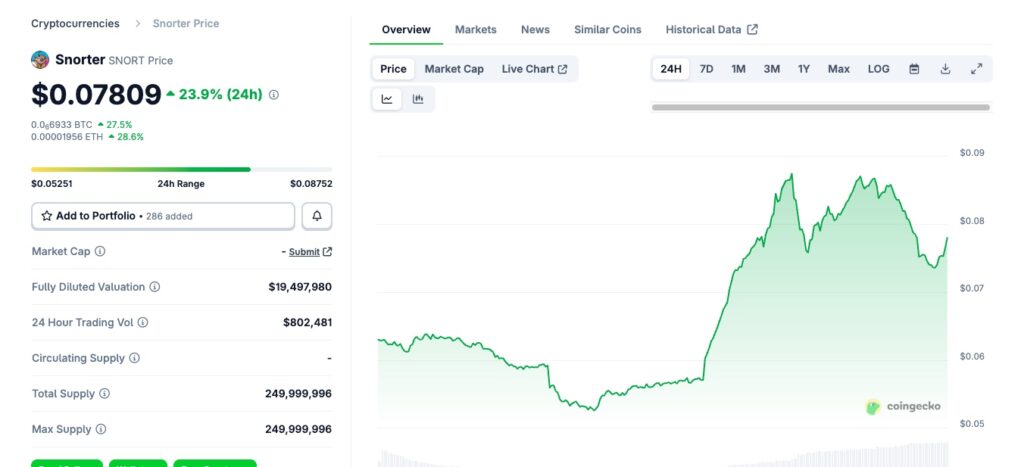Click the external link icon beside Submit
Viewport: 1024px width, 467px height.
tap(328, 251)
